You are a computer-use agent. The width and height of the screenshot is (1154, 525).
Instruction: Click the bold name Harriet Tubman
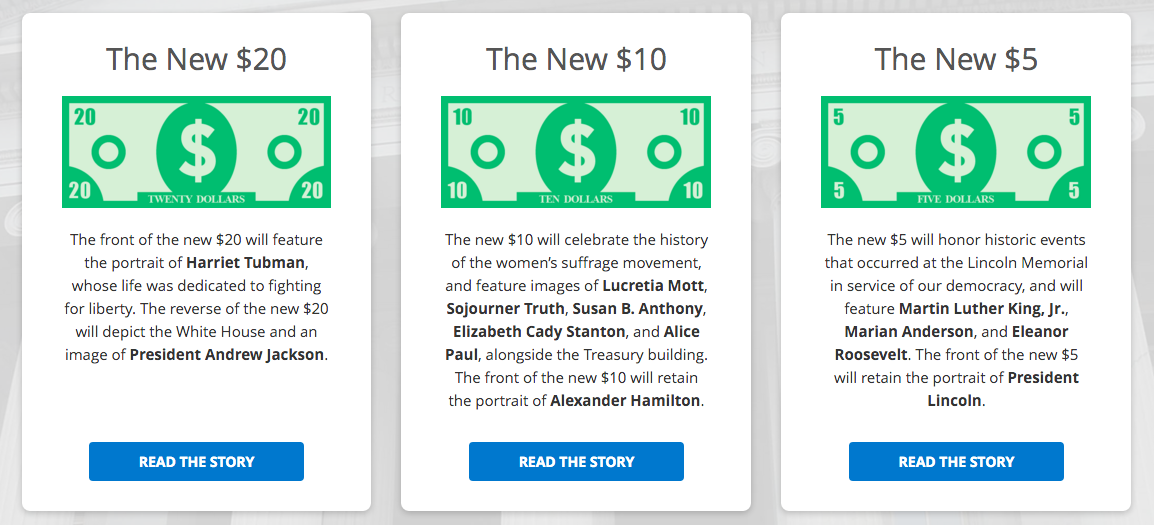tap(244, 263)
